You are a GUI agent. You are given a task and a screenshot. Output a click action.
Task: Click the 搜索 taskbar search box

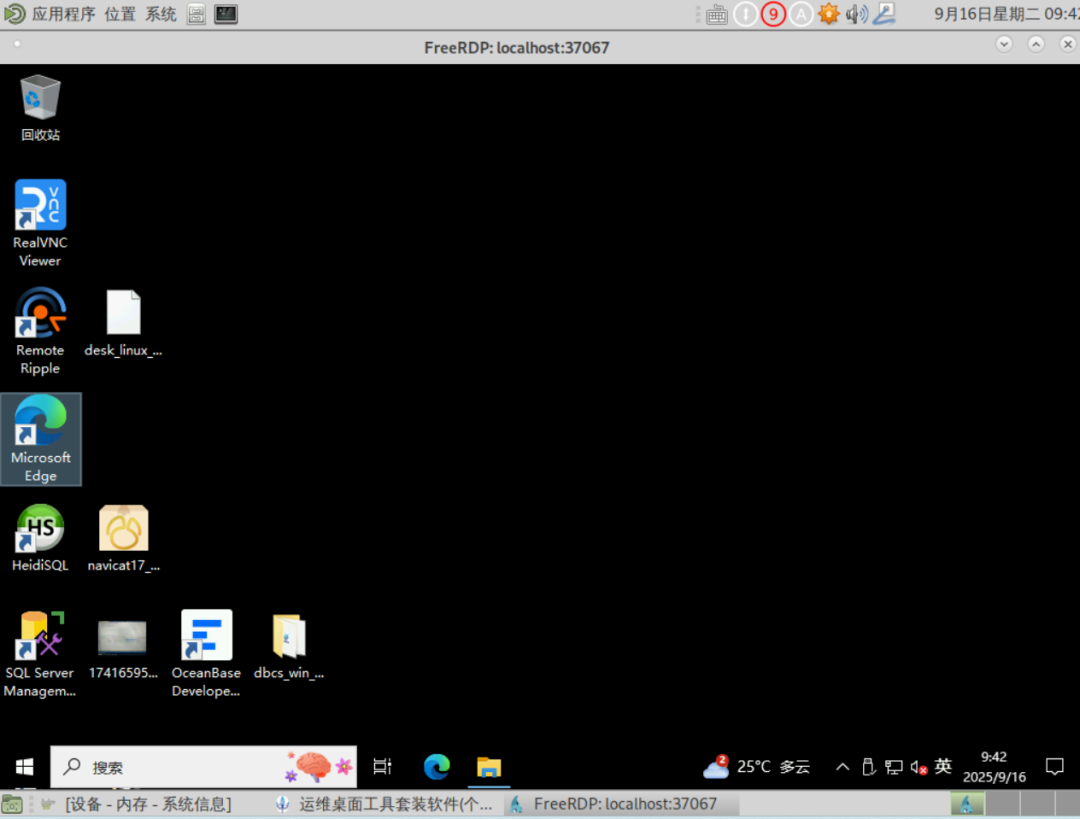tap(203, 767)
